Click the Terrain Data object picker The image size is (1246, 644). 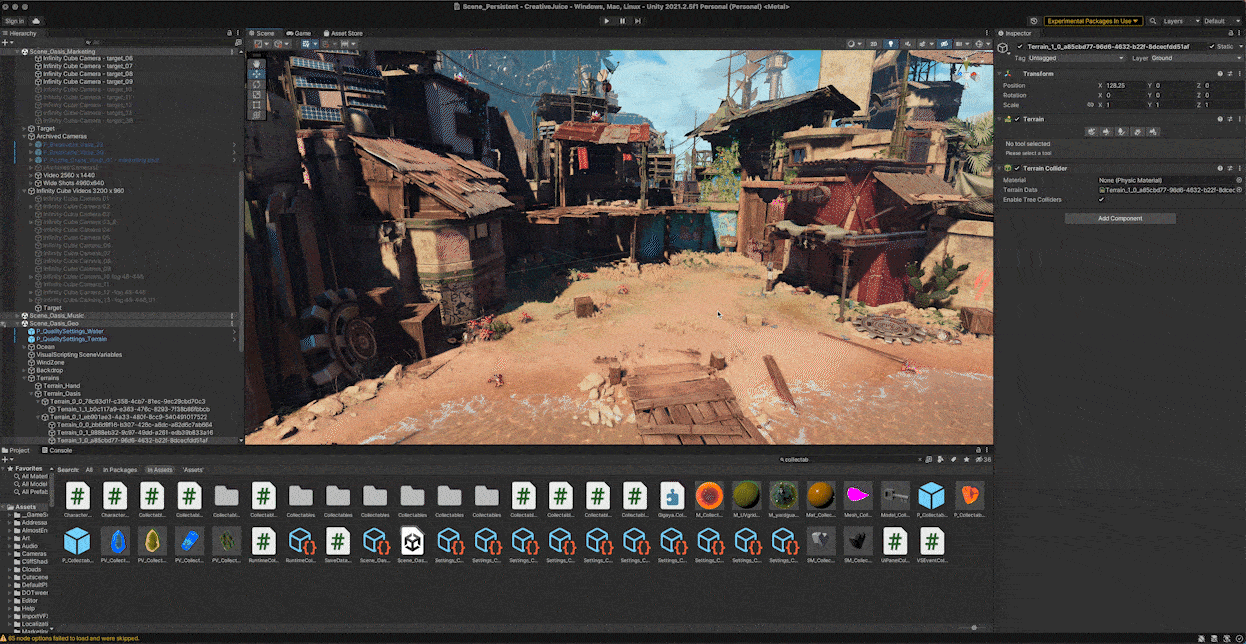tap(1239, 190)
